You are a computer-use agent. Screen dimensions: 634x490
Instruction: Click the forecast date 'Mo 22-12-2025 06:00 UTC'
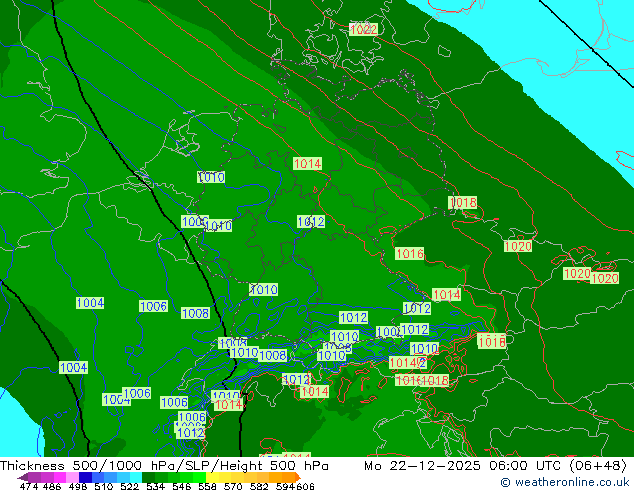[x=463, y=466]
